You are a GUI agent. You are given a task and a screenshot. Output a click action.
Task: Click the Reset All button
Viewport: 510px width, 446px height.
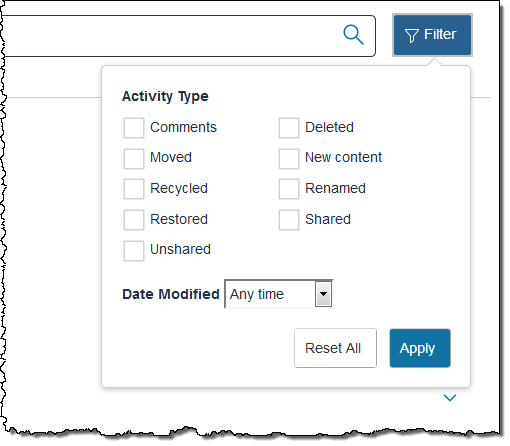335,348
